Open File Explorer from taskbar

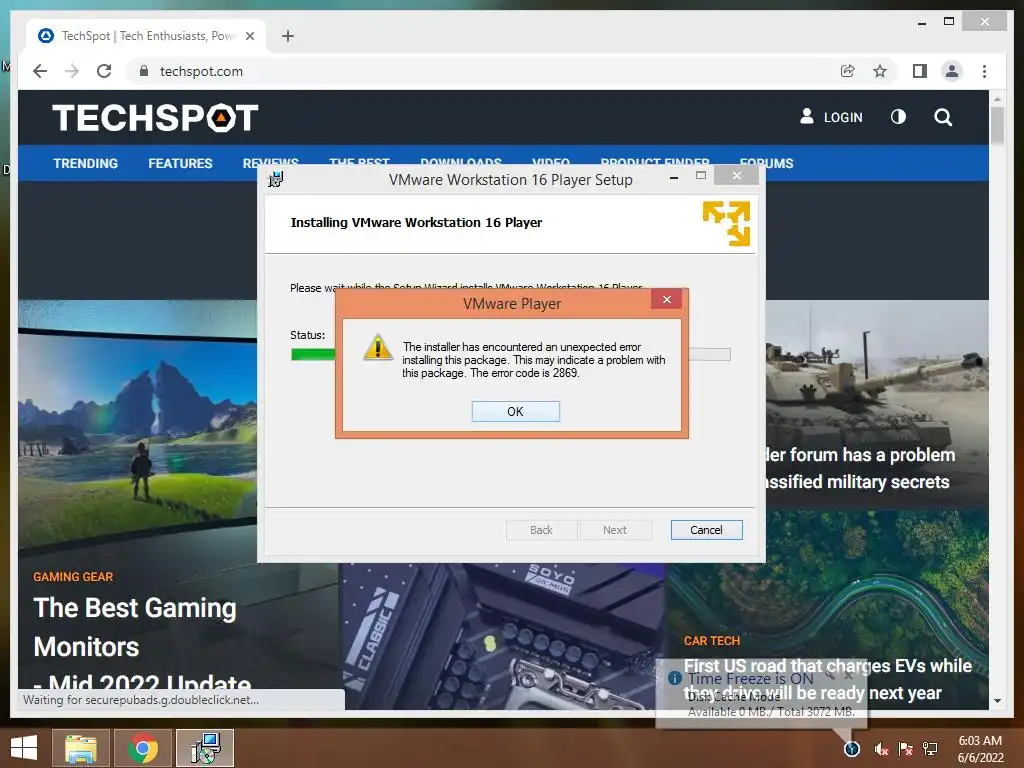tap(81, 748)
